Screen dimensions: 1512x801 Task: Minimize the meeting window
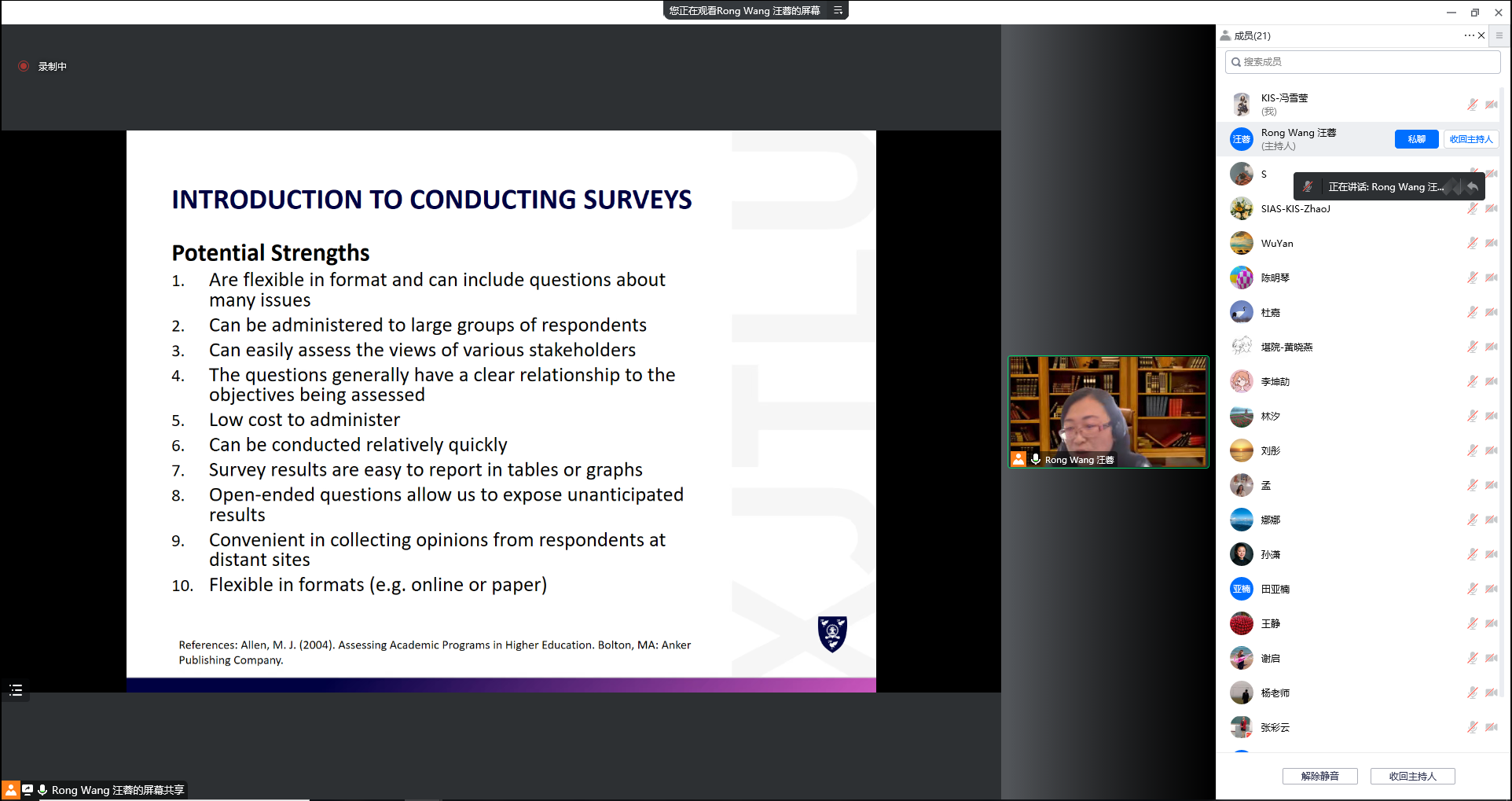1451,12
